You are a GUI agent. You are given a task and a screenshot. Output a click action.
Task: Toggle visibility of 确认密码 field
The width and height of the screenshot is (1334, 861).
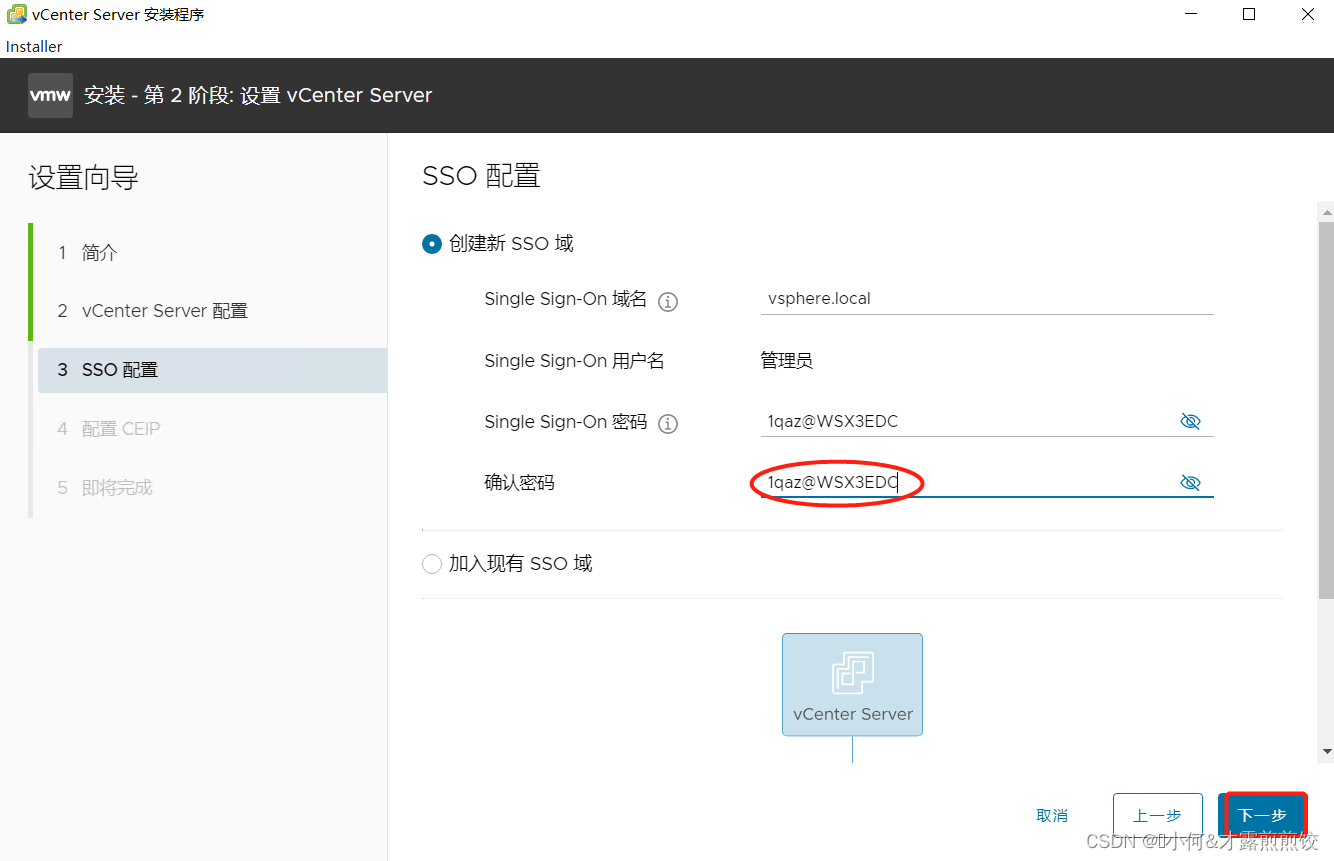click(1190, 483)
